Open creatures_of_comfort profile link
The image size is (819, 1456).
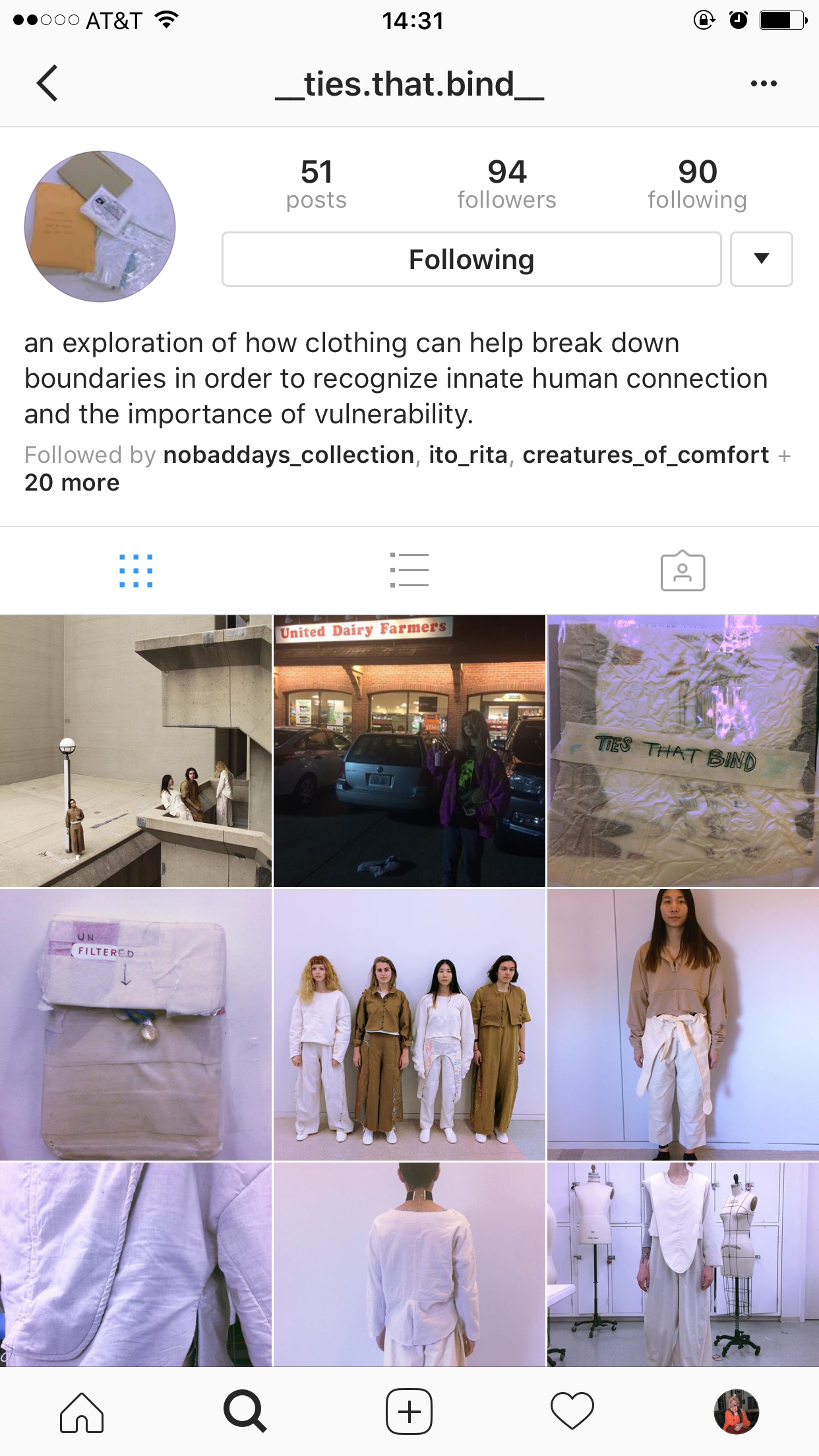(646, 455)
